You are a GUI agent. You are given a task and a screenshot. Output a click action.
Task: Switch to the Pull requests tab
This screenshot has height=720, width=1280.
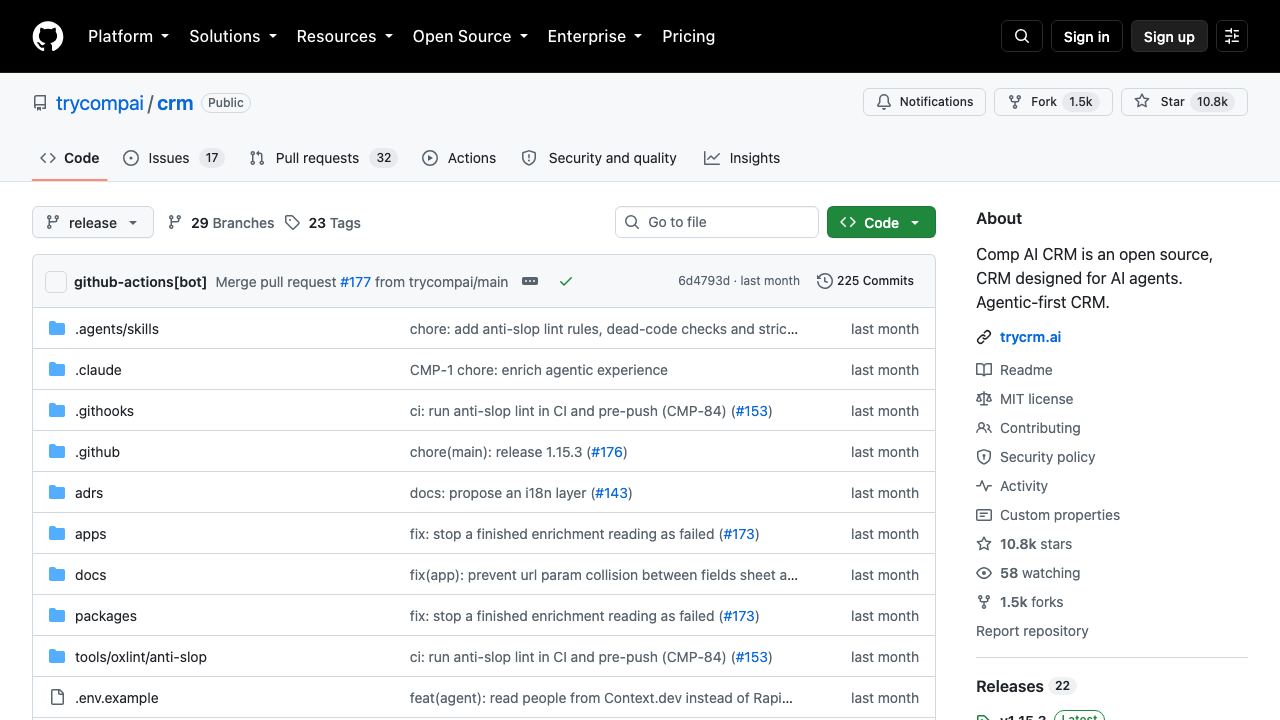point(323,158)
